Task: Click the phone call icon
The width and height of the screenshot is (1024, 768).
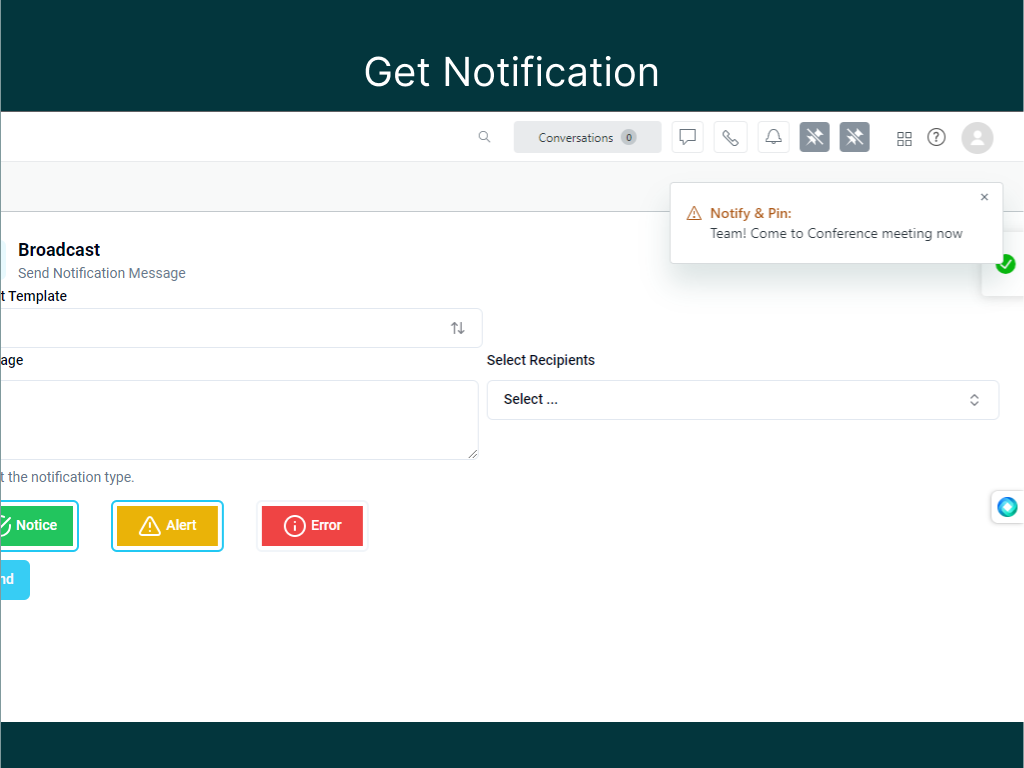Action: [730, 137]
